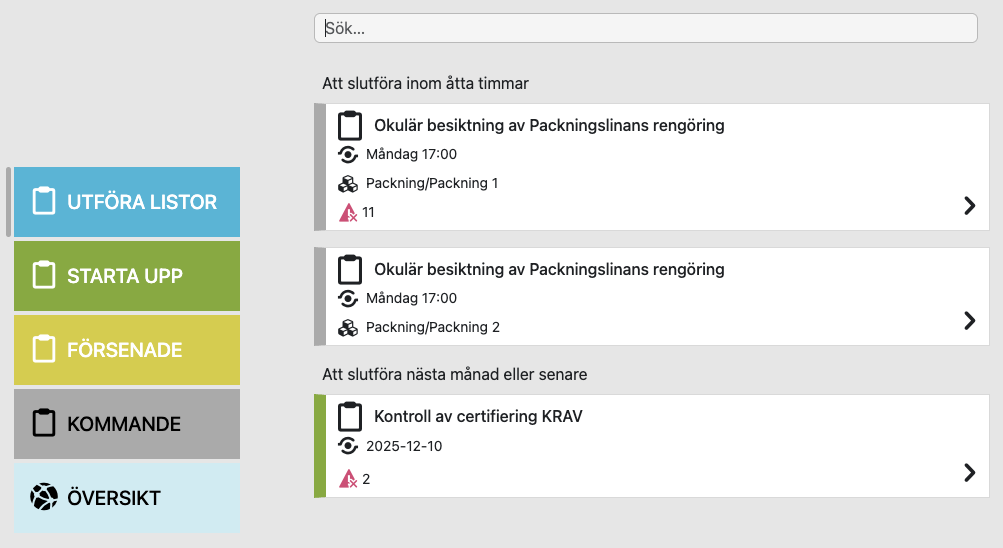Expand Kontroll av certifiering KRAV chevron
Viewport: 1003px width, 548px height.
pyautogui.click(x=969, y=472)
